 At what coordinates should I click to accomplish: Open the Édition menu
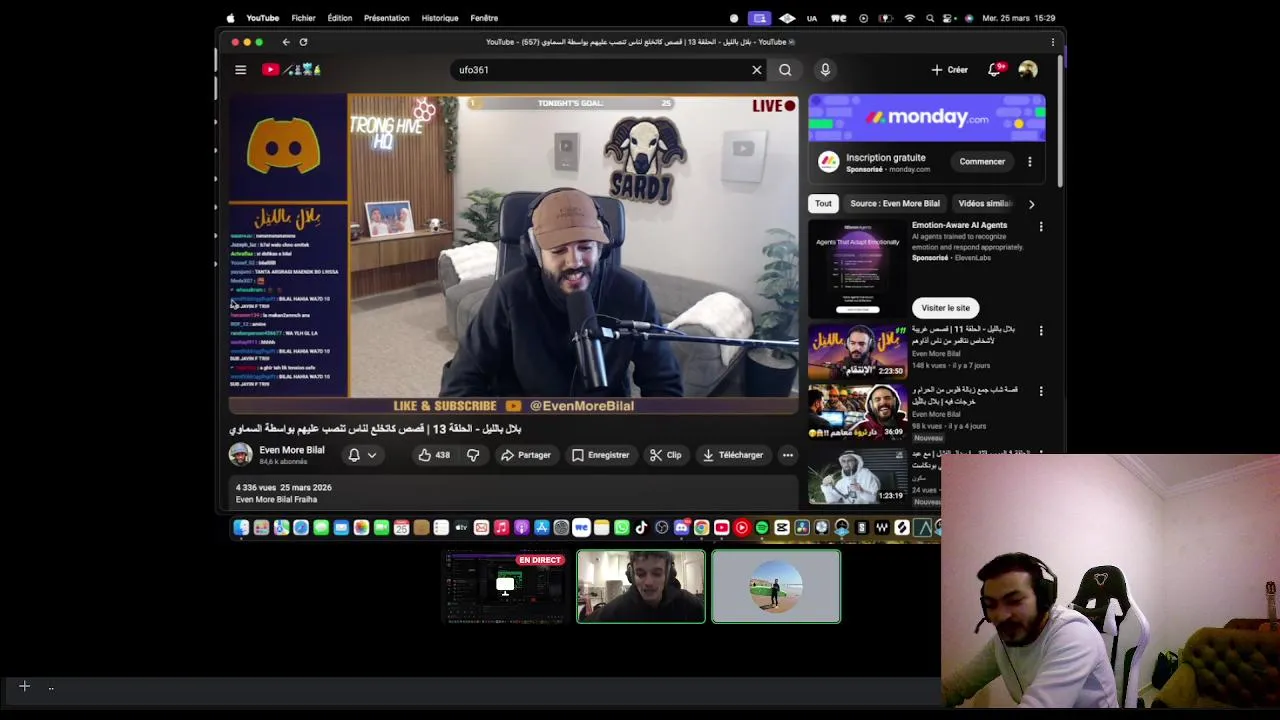[x=340, y=18]
